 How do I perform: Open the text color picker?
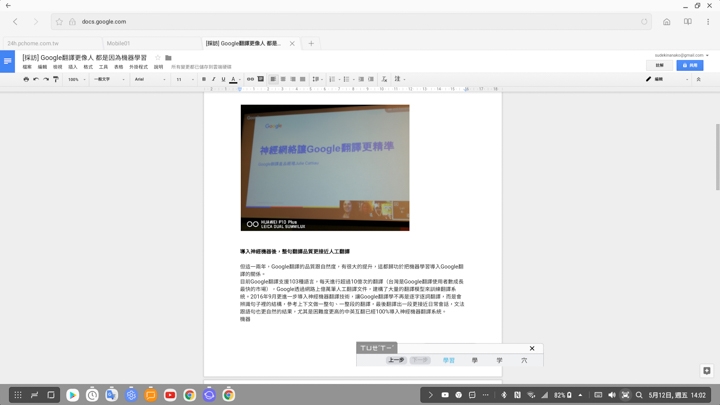[233, 79]
